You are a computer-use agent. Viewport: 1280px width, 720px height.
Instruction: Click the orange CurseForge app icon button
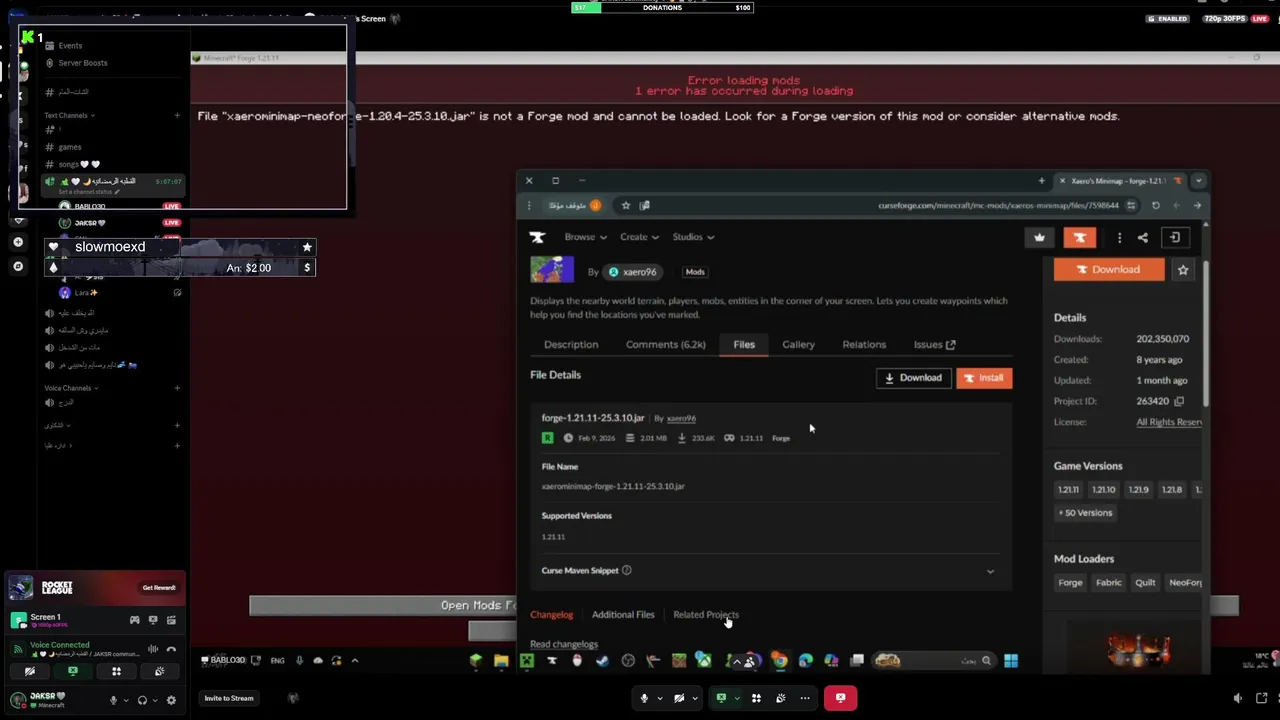pyautogui.click(x=1079, y=237)
